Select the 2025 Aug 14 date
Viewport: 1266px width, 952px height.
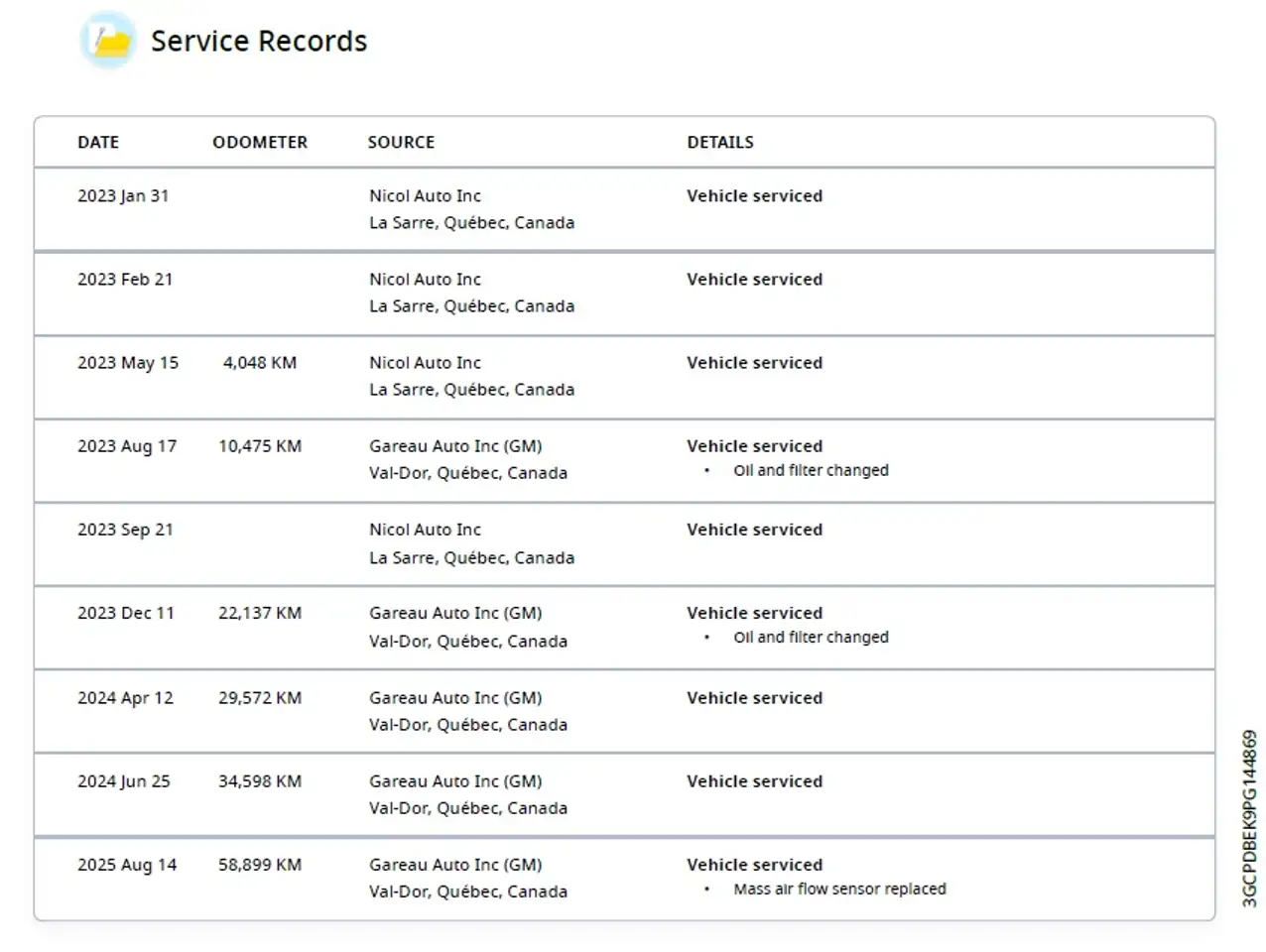pos(127,865)
